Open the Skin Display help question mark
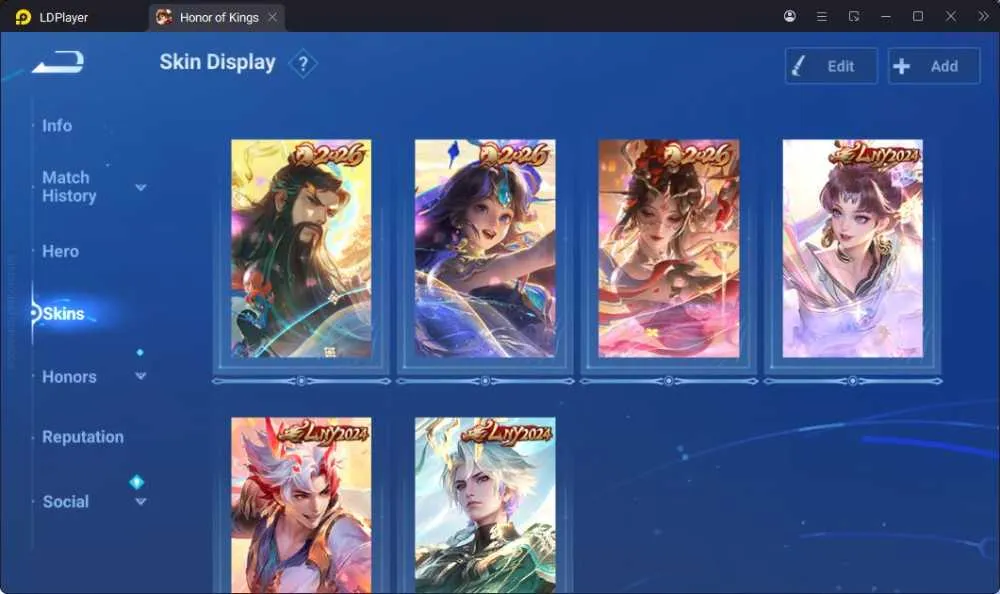The image size is (1000, 594). (303, 64)
